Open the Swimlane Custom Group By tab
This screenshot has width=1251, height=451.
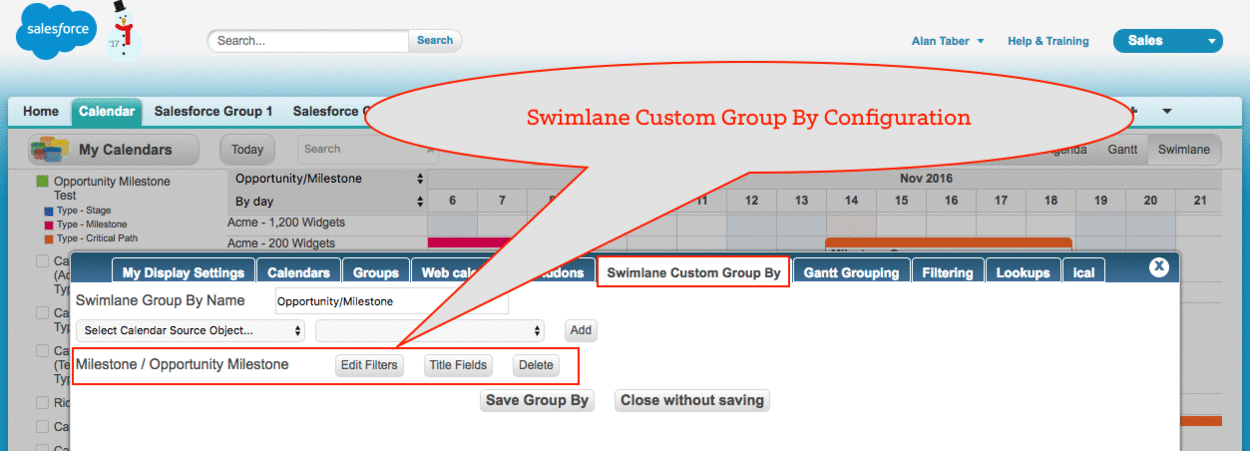(x=694, y=272)
